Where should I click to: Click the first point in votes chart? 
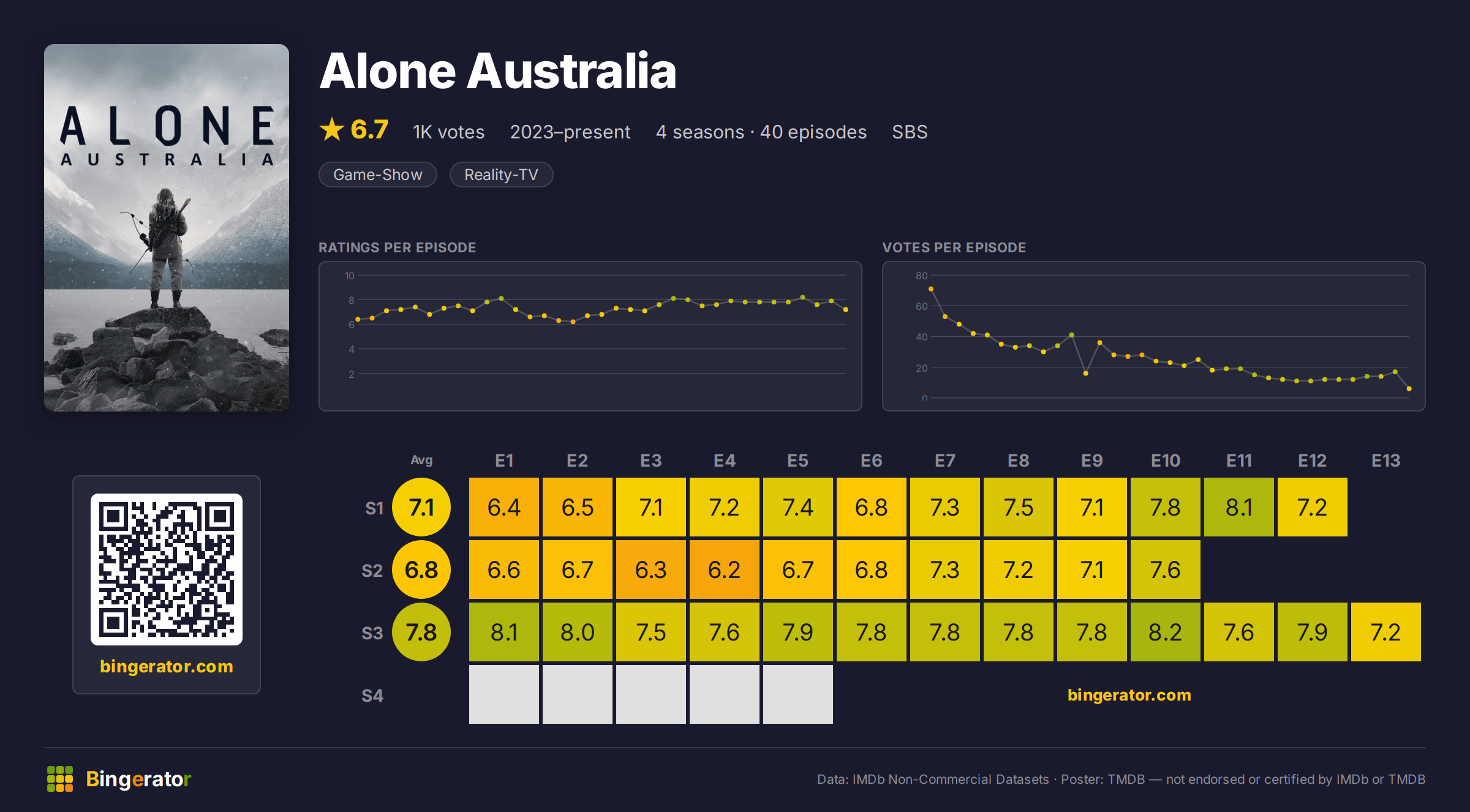pos(931,289)
